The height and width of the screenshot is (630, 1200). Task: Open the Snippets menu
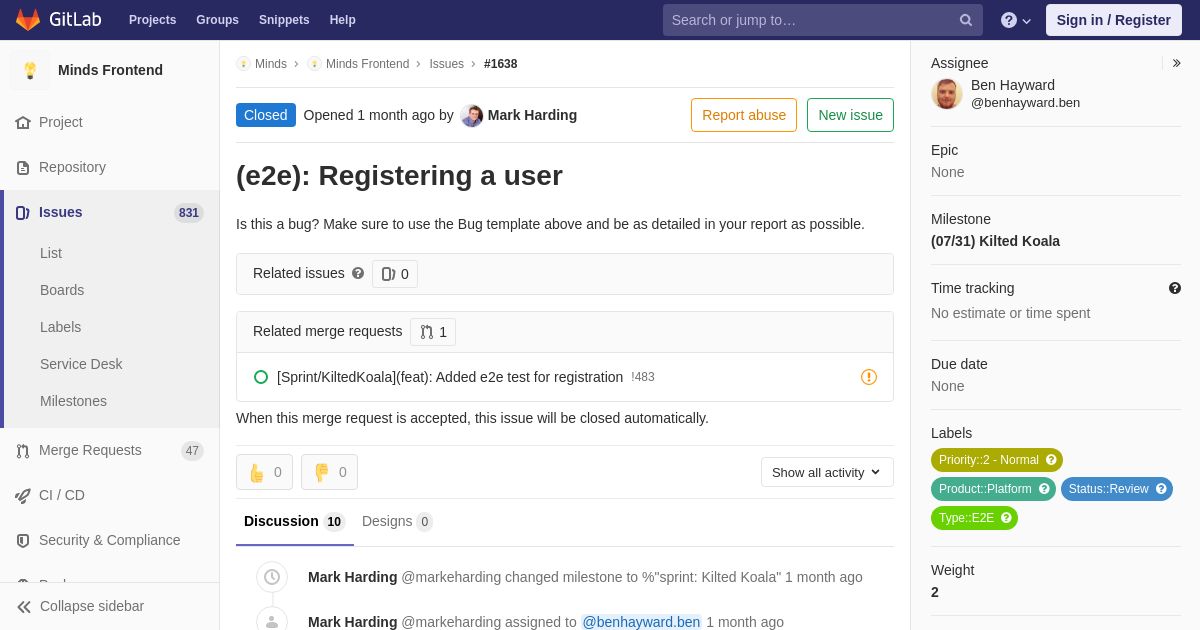tap(284, 20)
